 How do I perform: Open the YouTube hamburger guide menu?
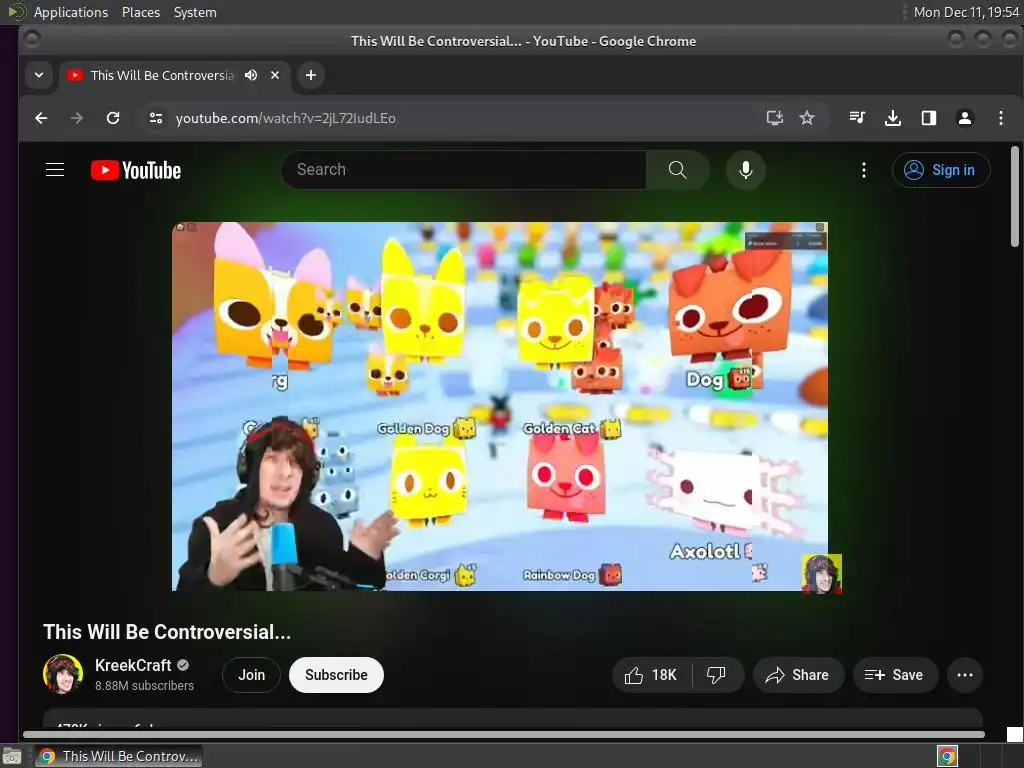click(x=55, y=170)
